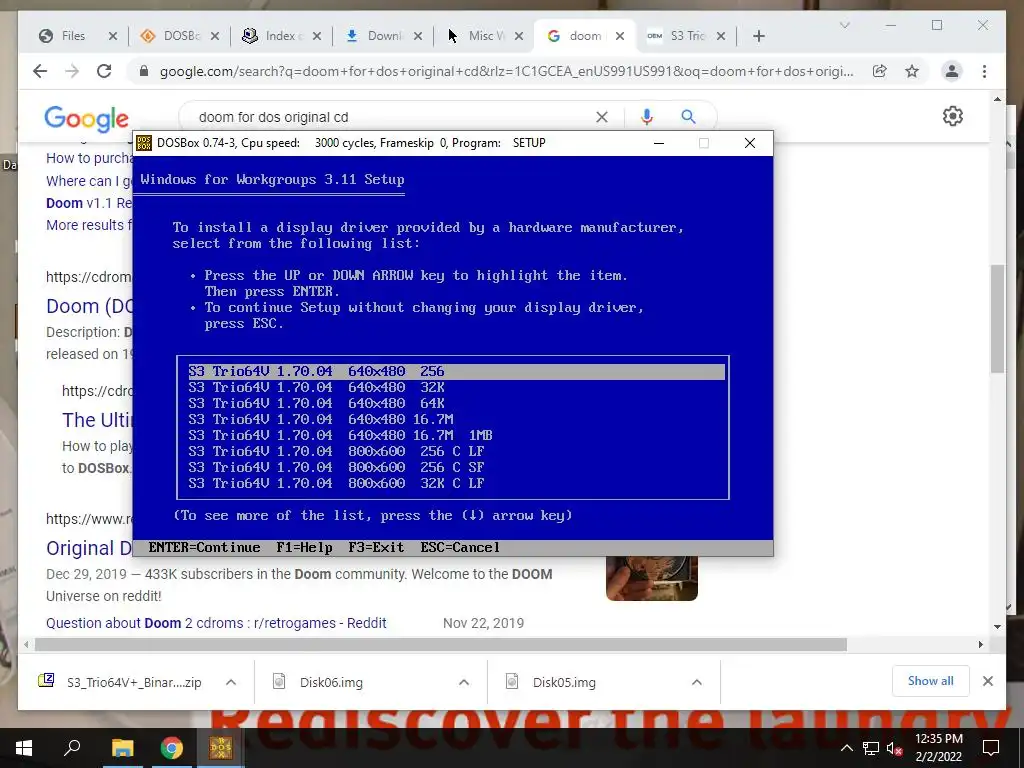Click the page vertical scrollbar thumb
The height and width of the screenshot is (768, 1024).
coord(997,319)
